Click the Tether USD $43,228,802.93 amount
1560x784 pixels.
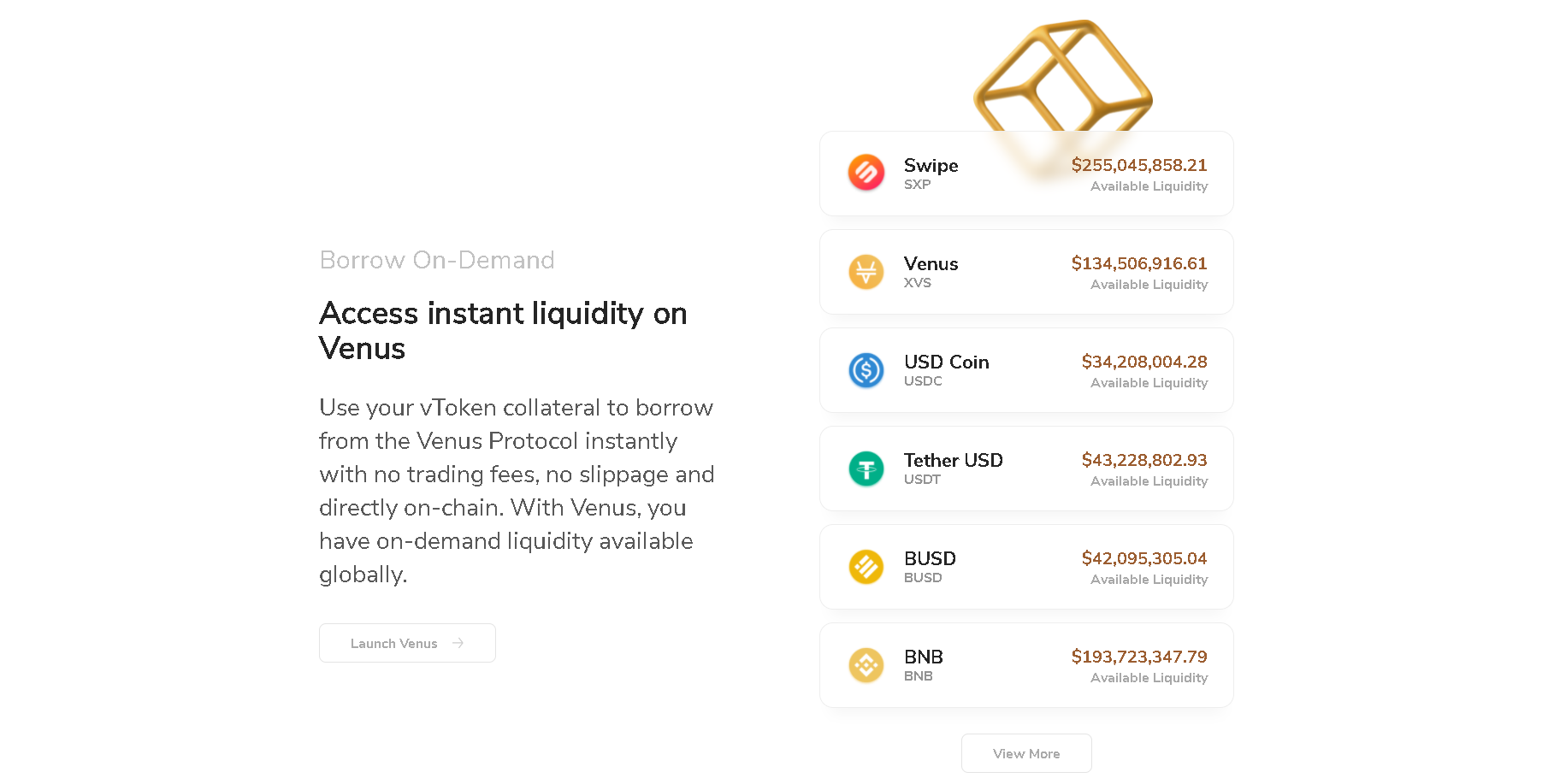pos(1144,460)
